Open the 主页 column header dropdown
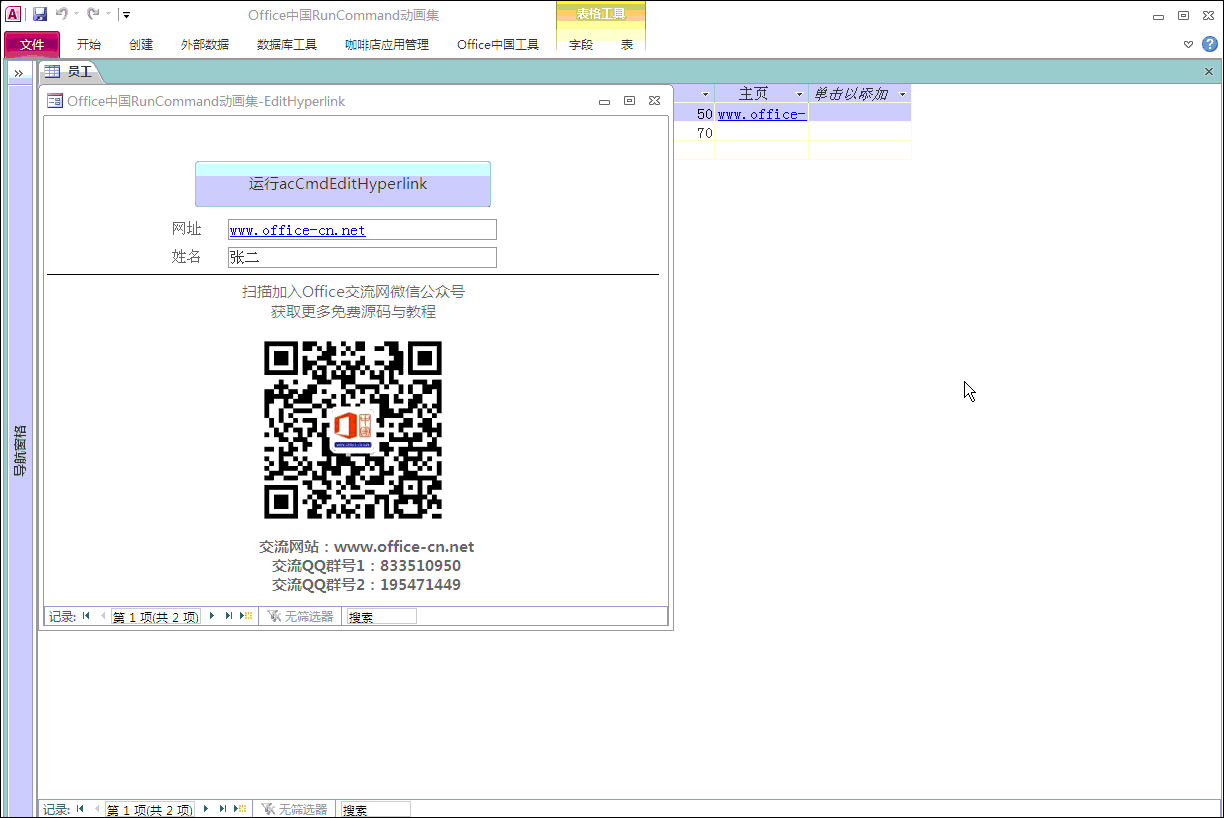This screenshot has height=818, width=1224. pos(799,94)
